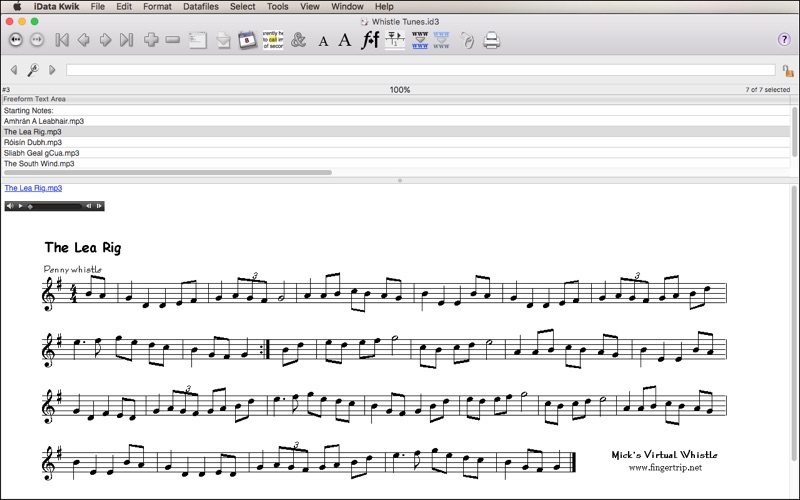Image resolution: width=800 pixels, height=500 pixels.
Task: Click the email envelope toolbar icon
Action: pyautogui.click(x=223, y=40)
